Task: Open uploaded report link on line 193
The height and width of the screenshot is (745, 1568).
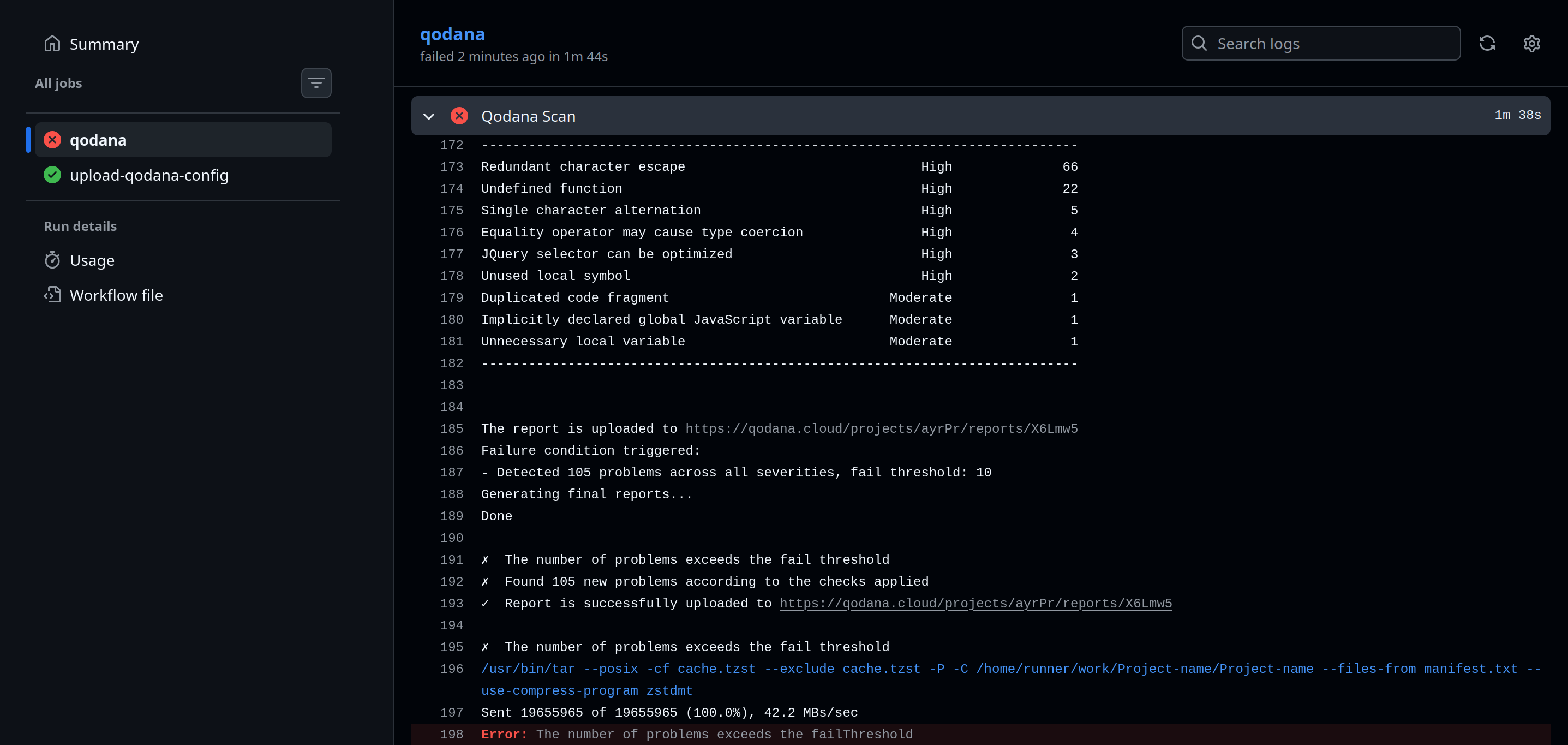Action: click(x=975, y=604)
